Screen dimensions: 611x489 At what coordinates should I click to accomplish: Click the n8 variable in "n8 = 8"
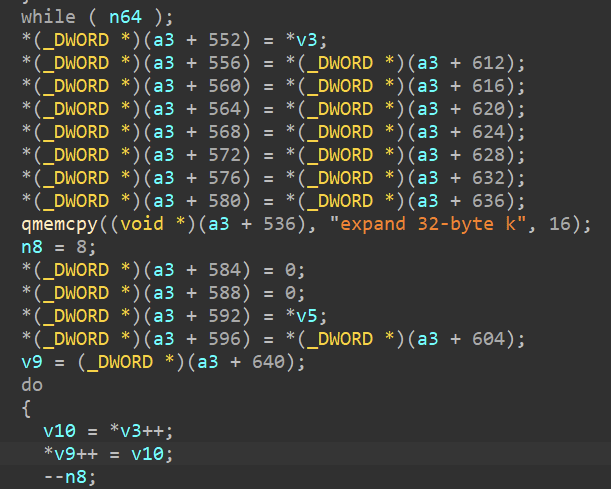tap(32, 245)
